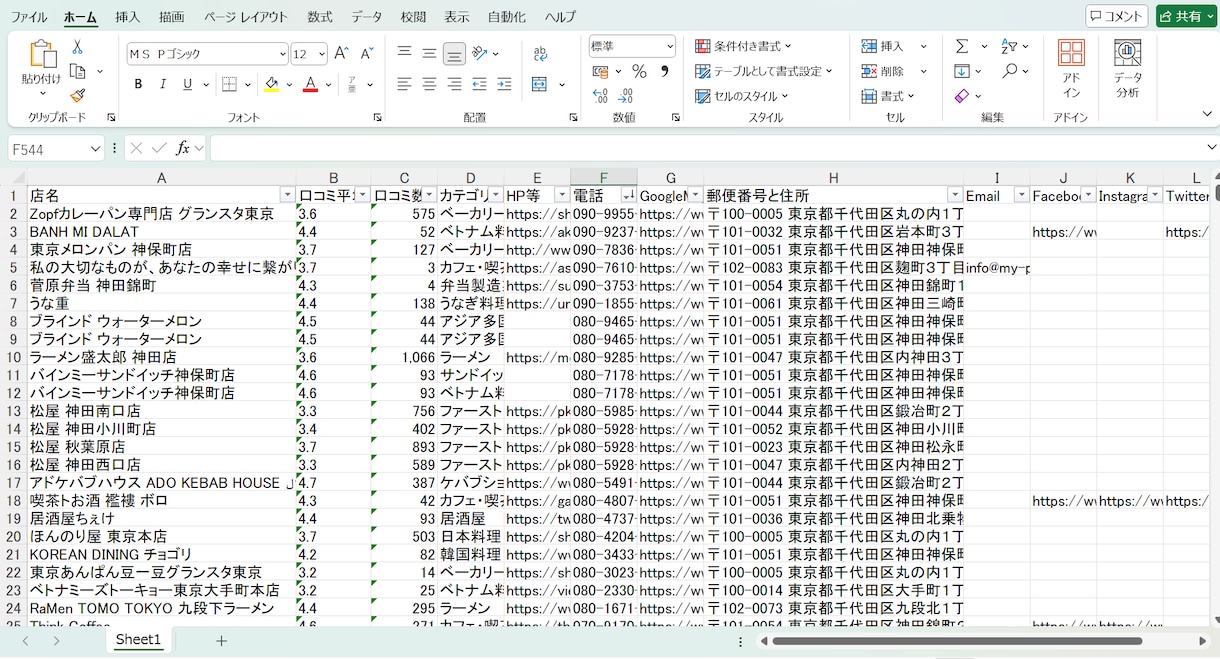Viewport: 1220px width, 659px height.
Task: Click the yellow fill color bucket
Action: (271, 84)
